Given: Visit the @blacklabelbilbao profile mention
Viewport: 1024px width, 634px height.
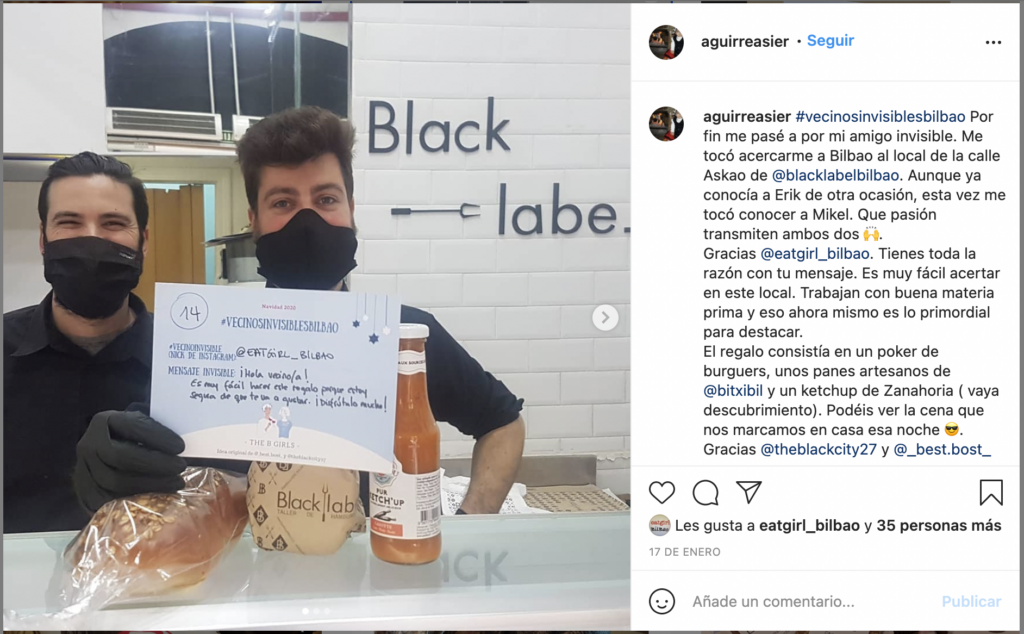Looking at the screenshot, I should coord(835,176).
